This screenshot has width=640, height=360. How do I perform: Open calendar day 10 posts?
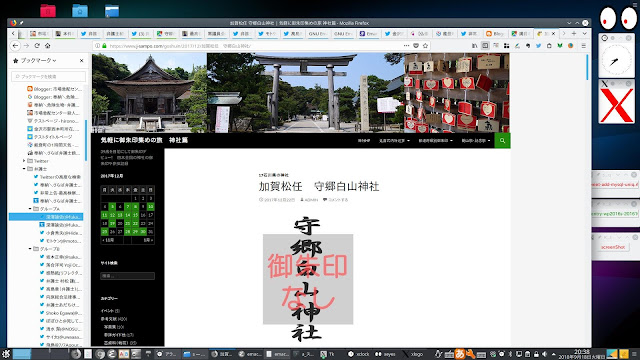[x=151, y=207]
